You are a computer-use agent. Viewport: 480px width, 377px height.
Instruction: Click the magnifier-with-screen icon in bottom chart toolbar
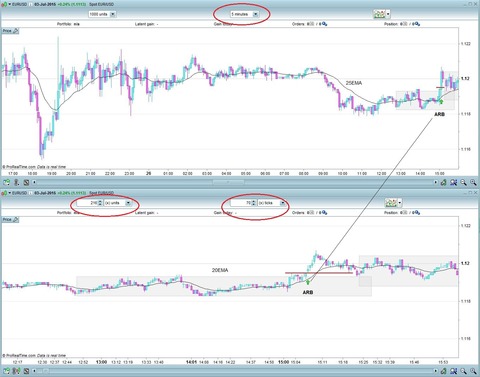pos(453,371)
